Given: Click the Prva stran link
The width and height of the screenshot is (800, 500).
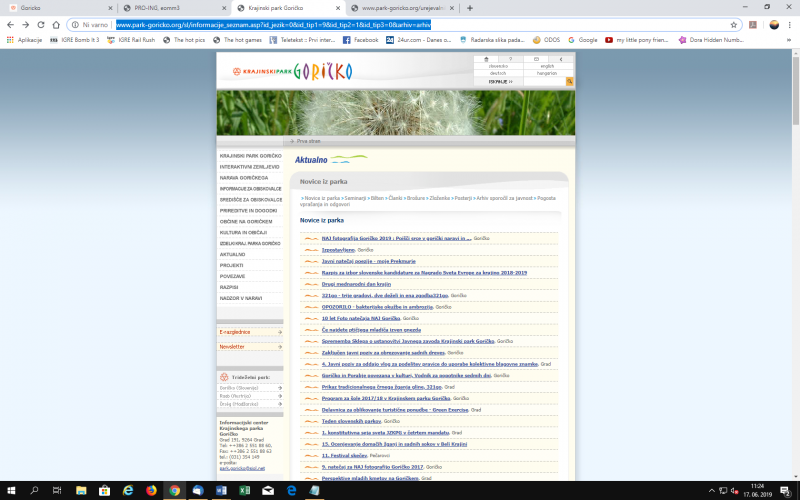Looking at the screenshot, I should (309, 141).
